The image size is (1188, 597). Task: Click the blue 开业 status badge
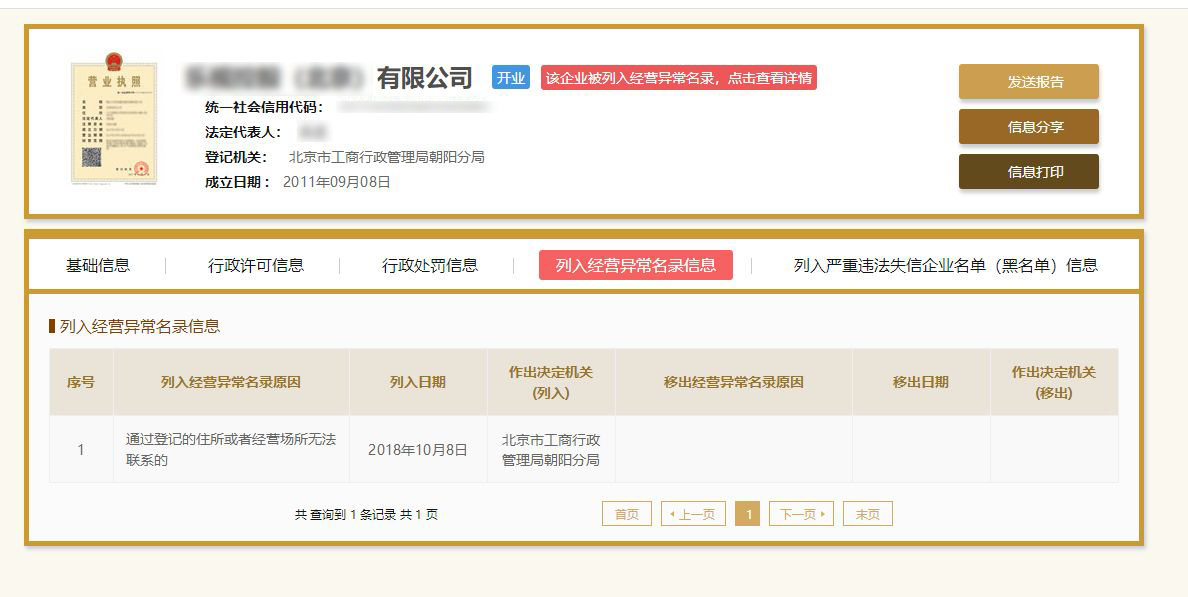coord(511,78)
